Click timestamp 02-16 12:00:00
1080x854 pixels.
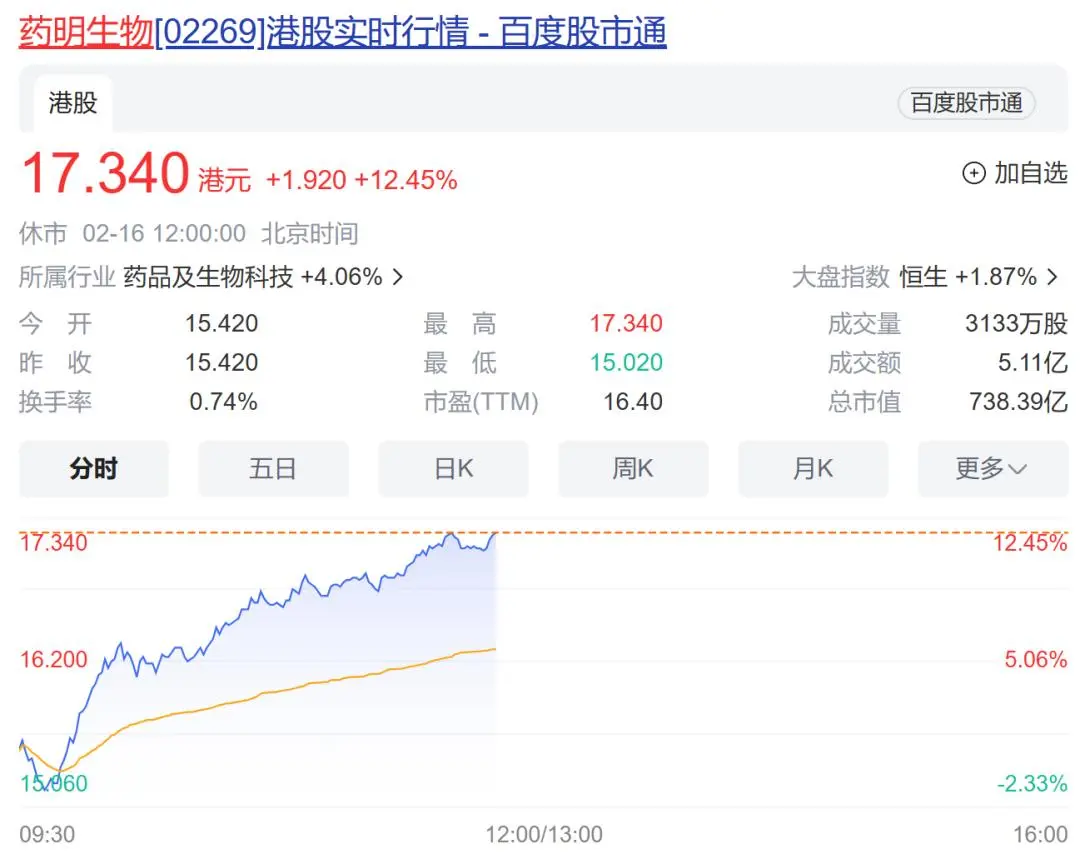pyautogui.click(x=164, y=233)
